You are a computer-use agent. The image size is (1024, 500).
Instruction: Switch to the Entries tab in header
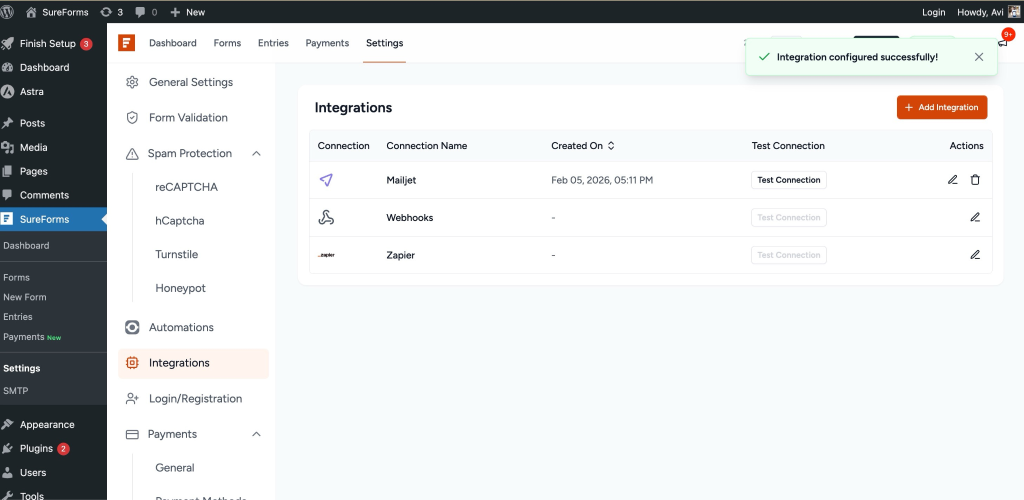[273, 43]
